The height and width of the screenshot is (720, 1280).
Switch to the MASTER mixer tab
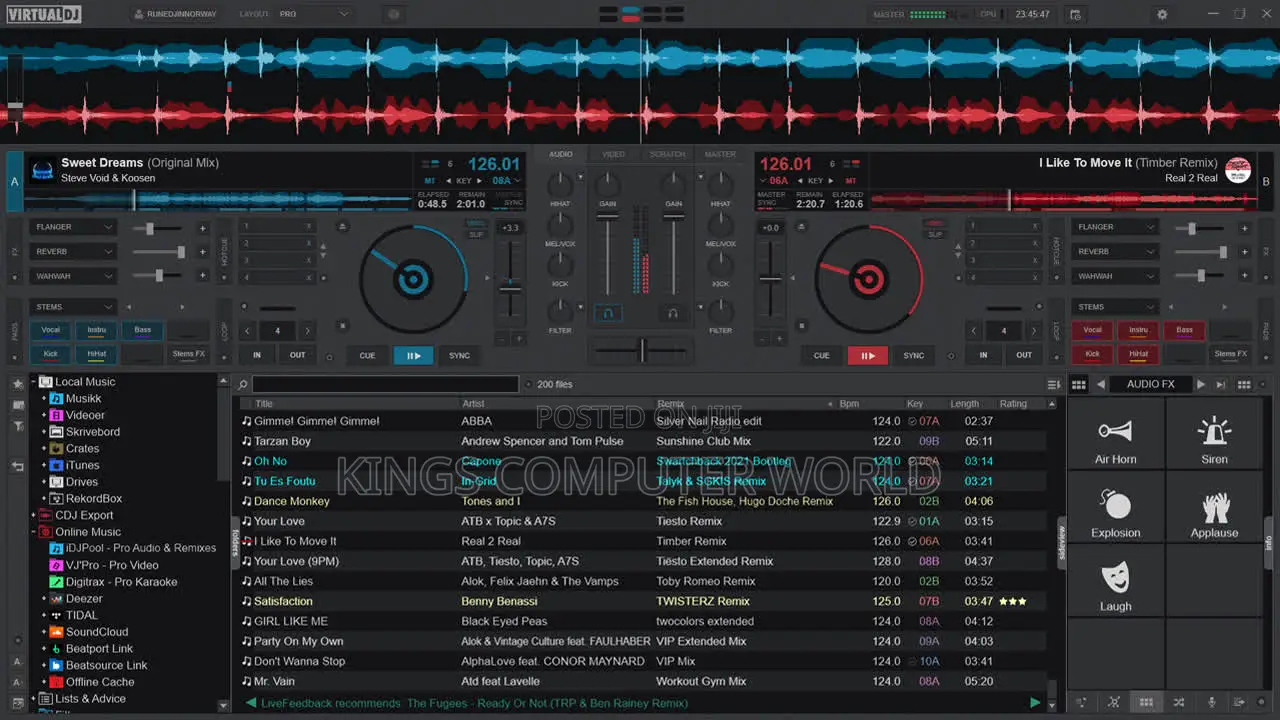pos(720,154)
